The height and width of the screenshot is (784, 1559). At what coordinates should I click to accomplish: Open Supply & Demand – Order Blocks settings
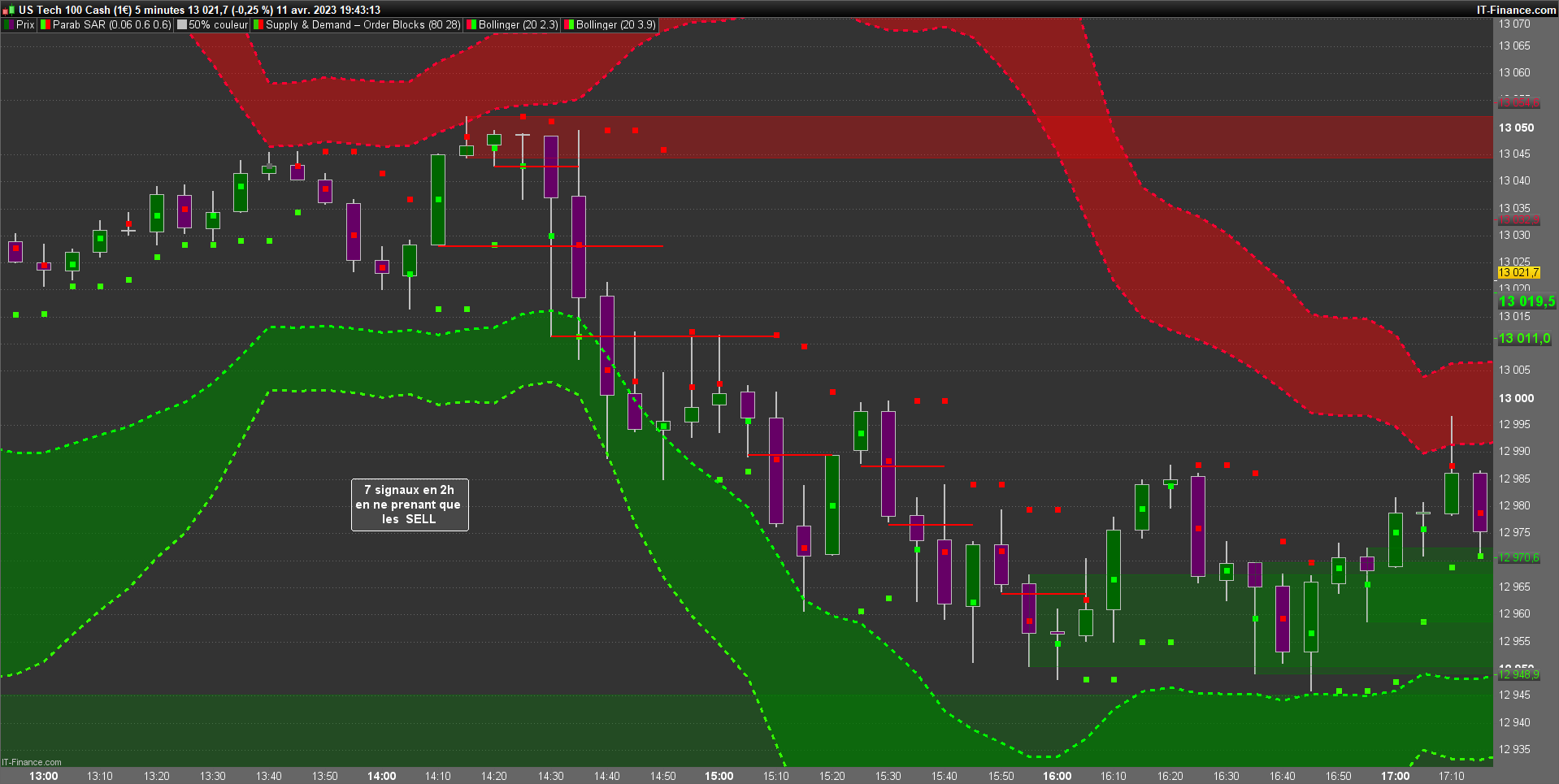[363, 25]
